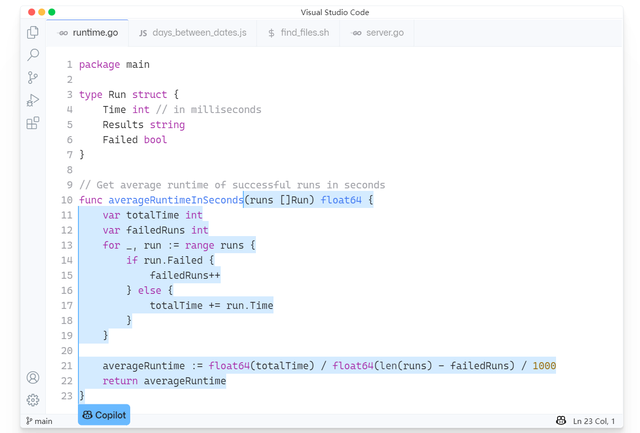Click 'else' keyword on line 16
Screen dimensions: 640x433
[149, 291]
